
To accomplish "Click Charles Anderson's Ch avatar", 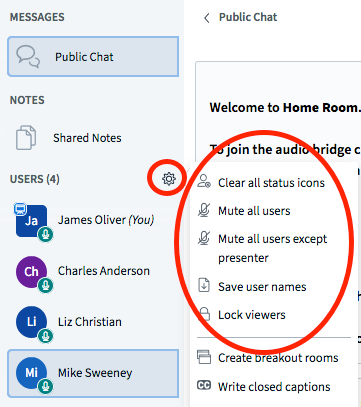I will (31, 271).
